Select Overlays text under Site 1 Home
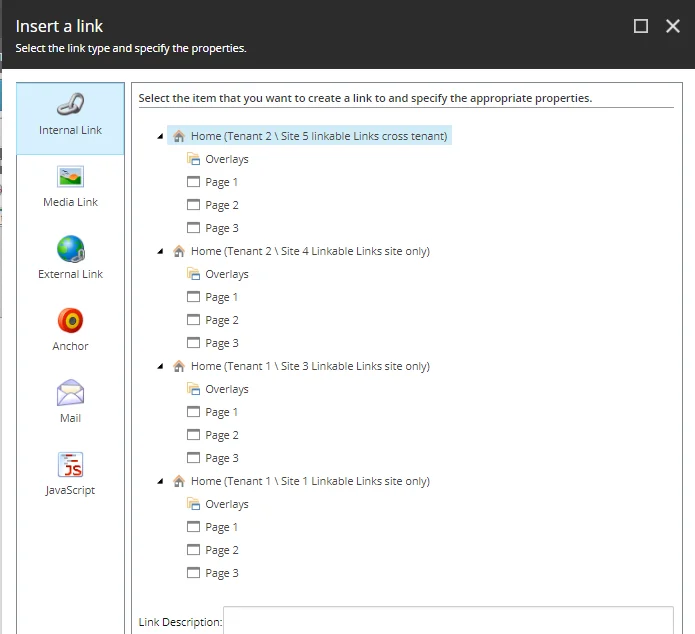This screenshot has width=695, height=634. (227, 505)
